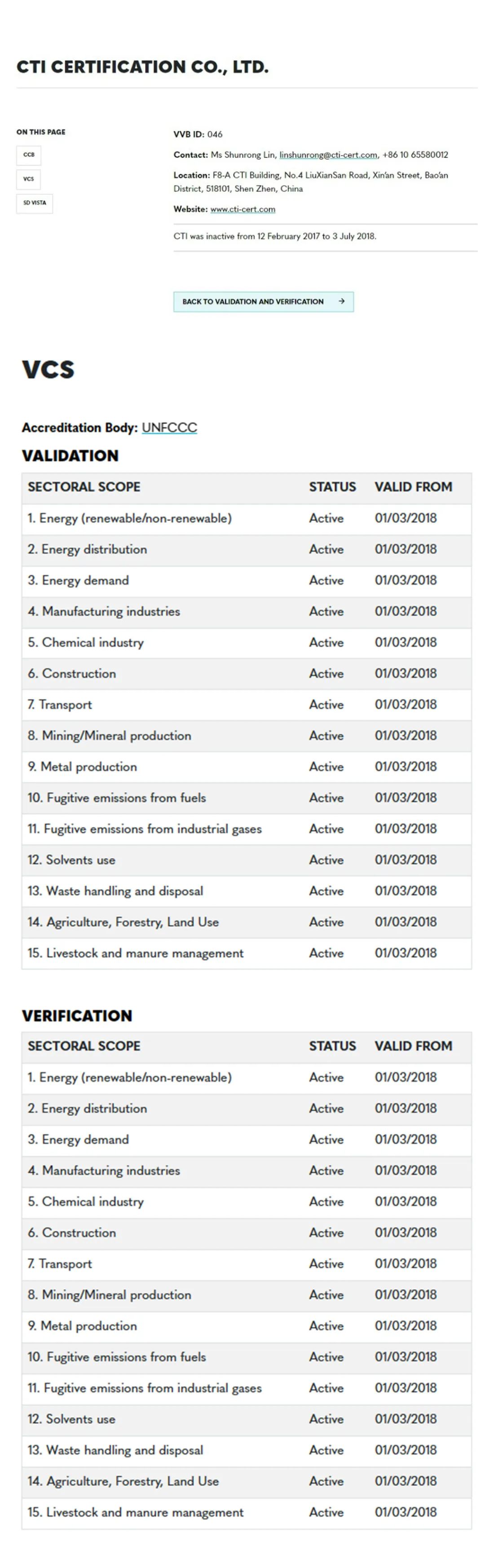Click Metal production in the Verification table
This screenshot has width=485, height=1568.
82,1326
